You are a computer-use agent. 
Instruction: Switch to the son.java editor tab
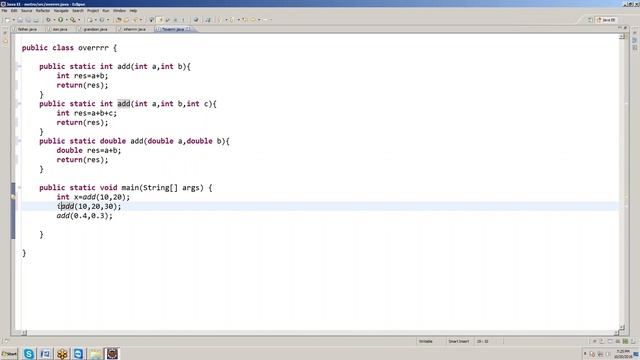(x=60, y=29)
